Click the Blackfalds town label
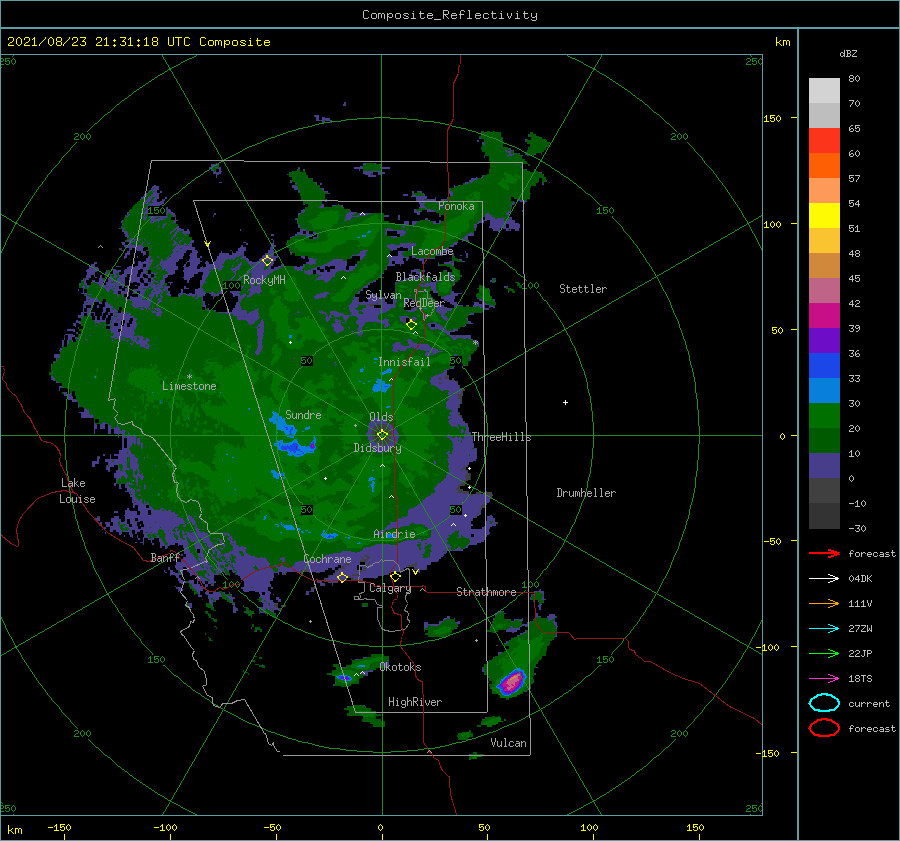 425,277
